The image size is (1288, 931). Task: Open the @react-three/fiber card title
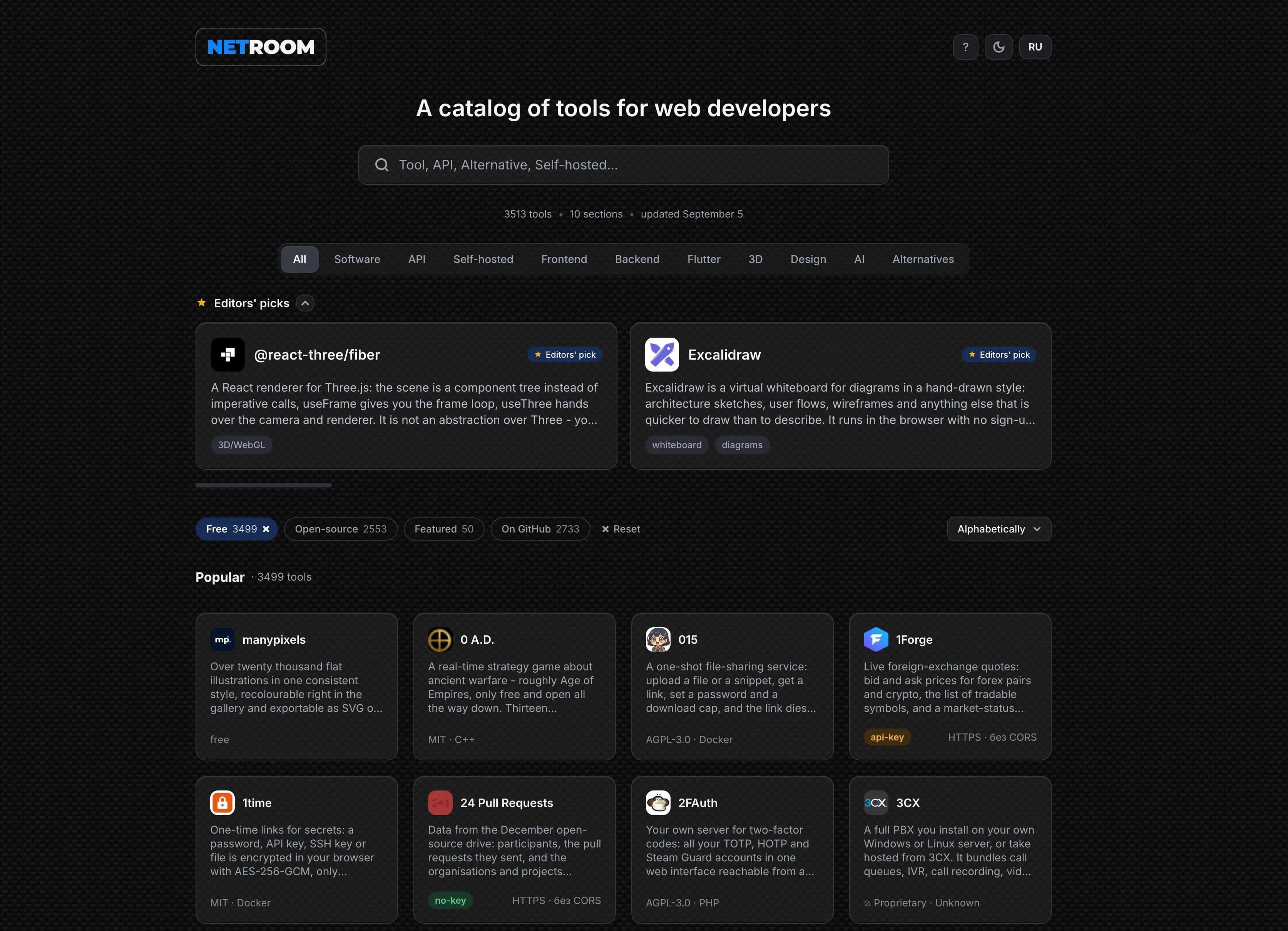[317, 355]
